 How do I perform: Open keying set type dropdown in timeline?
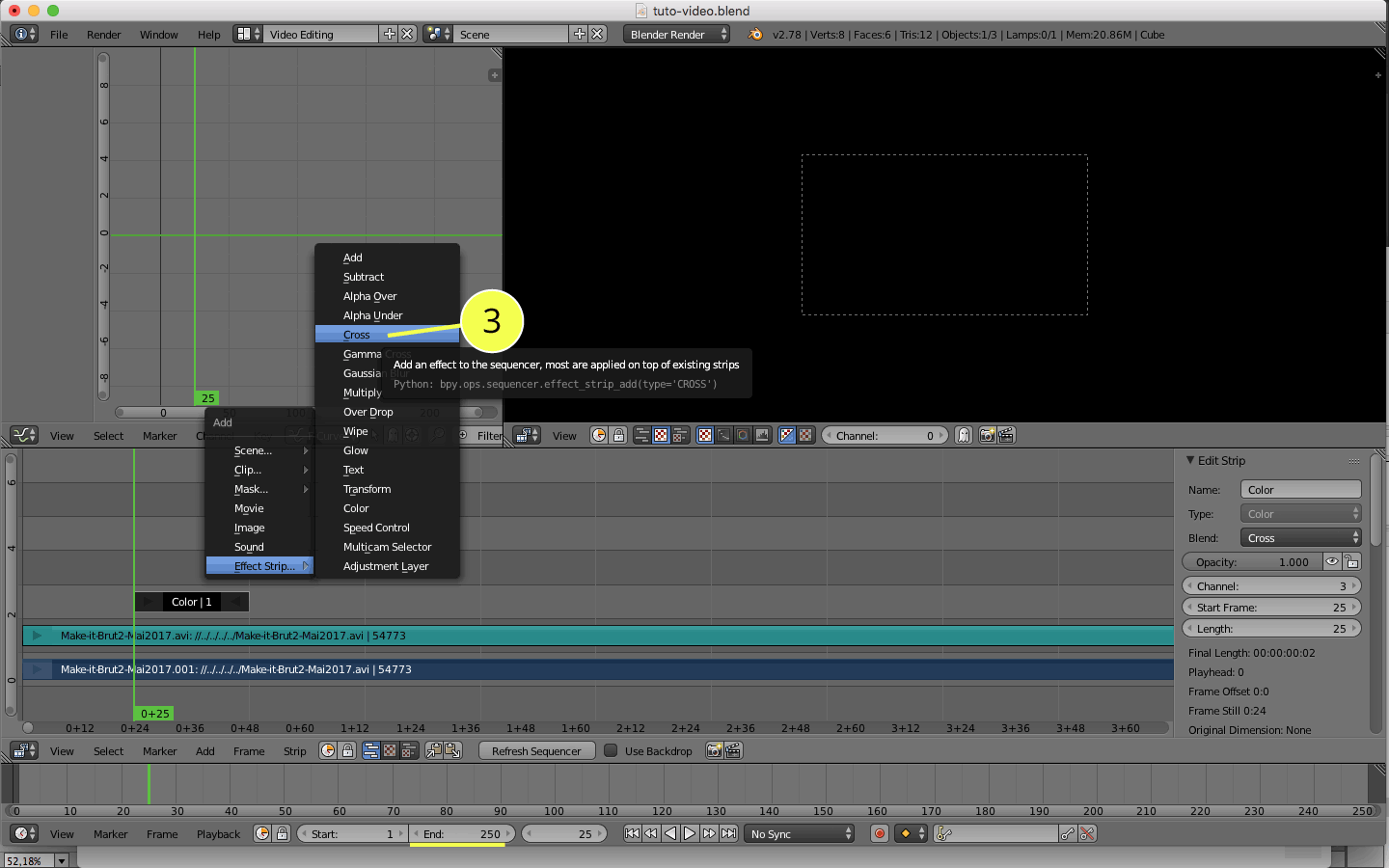click(x=911, y=833)
